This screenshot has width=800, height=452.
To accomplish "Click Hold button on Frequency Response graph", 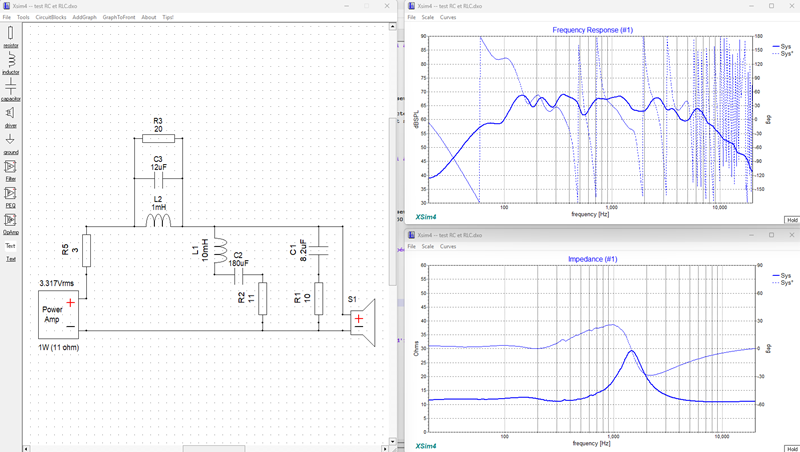I will point(792,220).
